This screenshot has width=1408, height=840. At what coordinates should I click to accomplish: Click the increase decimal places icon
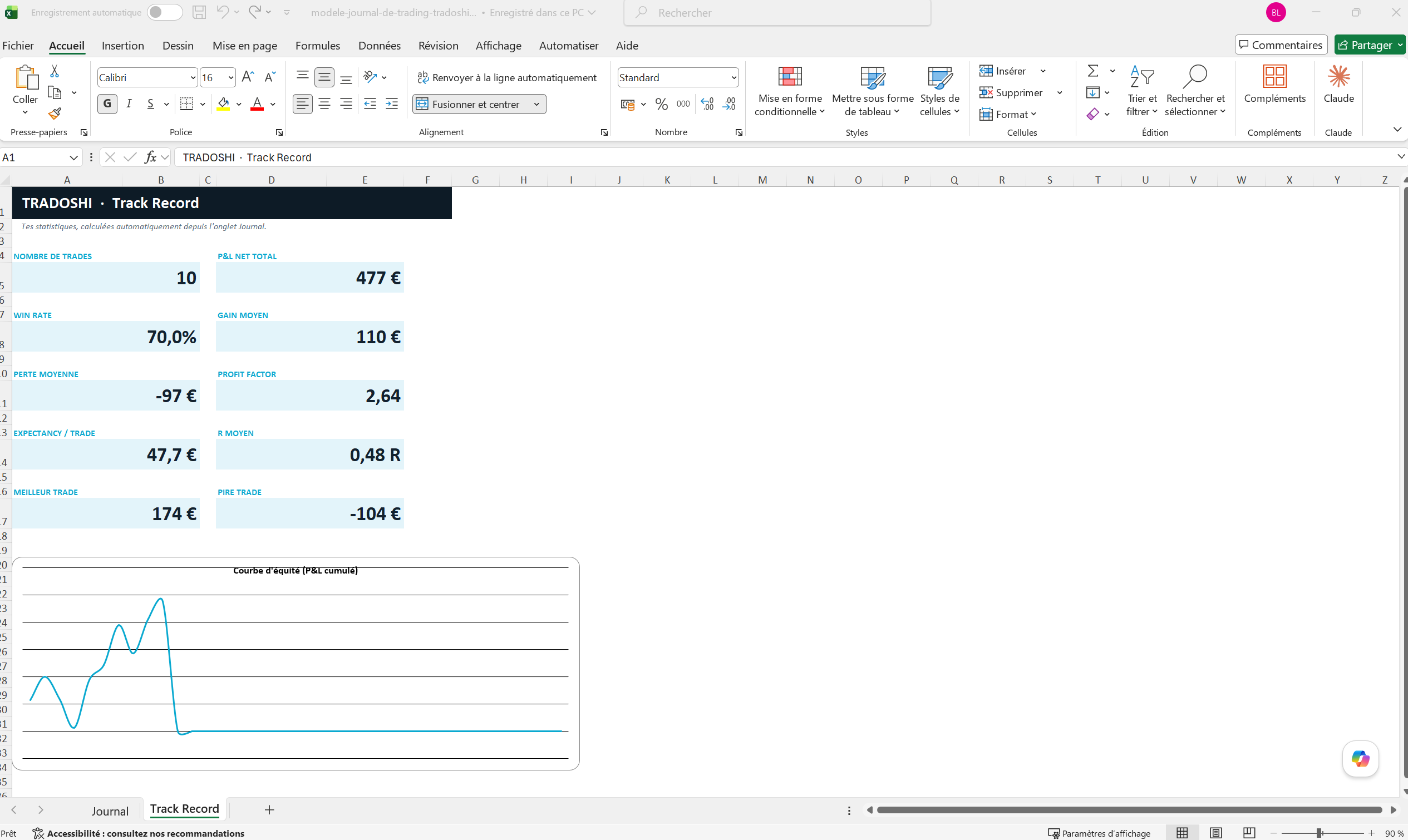coord(707,103)
